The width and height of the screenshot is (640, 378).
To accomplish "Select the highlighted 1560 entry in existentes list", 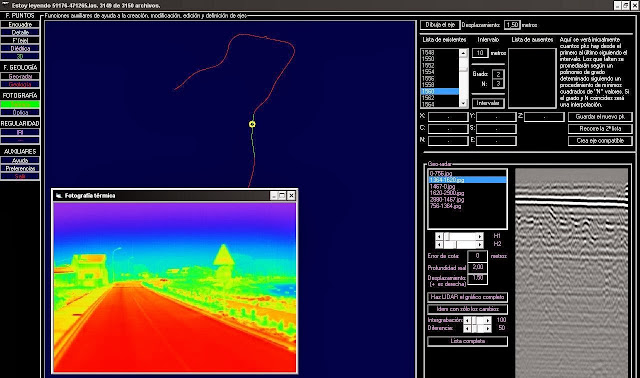I will coord(440,91).
